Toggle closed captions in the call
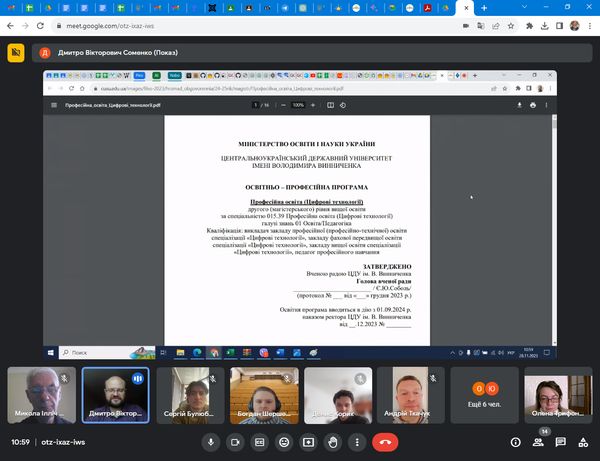600x461 pixels. pyautogui.click(x=260, y=441)
